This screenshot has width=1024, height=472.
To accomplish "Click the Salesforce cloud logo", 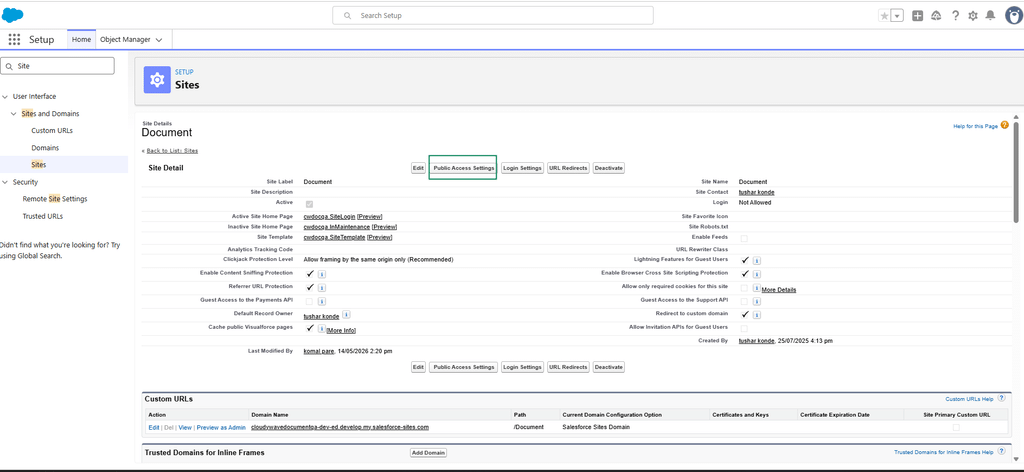I will [x=12, y=14].
